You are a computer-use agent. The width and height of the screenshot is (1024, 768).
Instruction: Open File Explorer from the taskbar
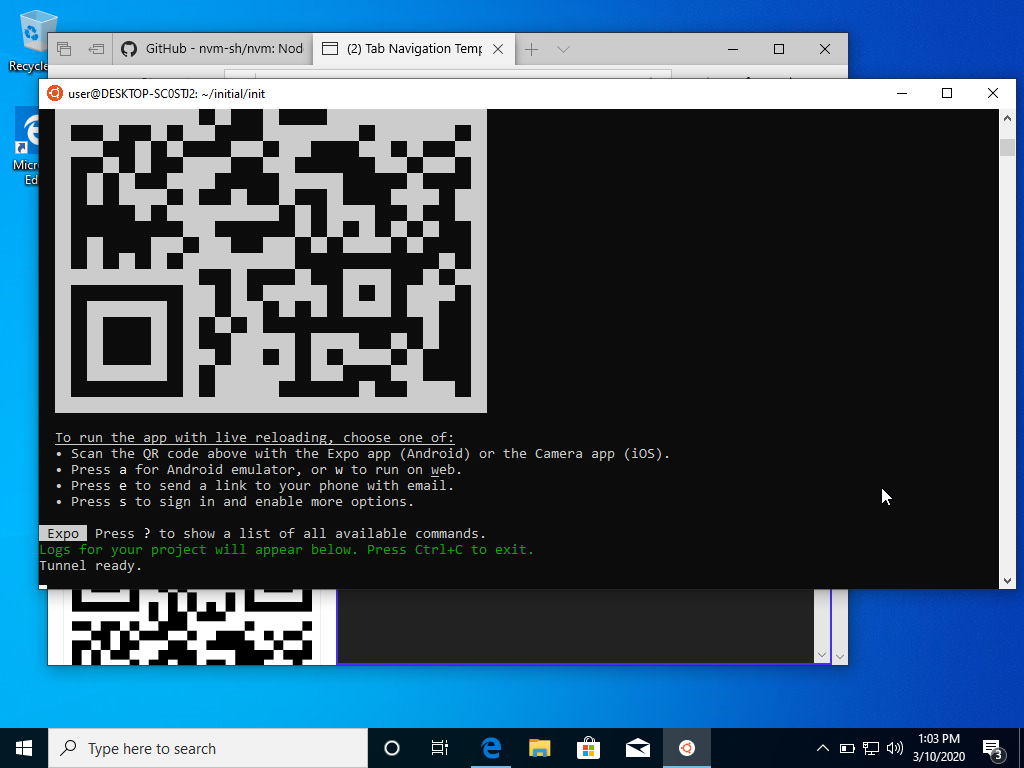coord(539,748)
